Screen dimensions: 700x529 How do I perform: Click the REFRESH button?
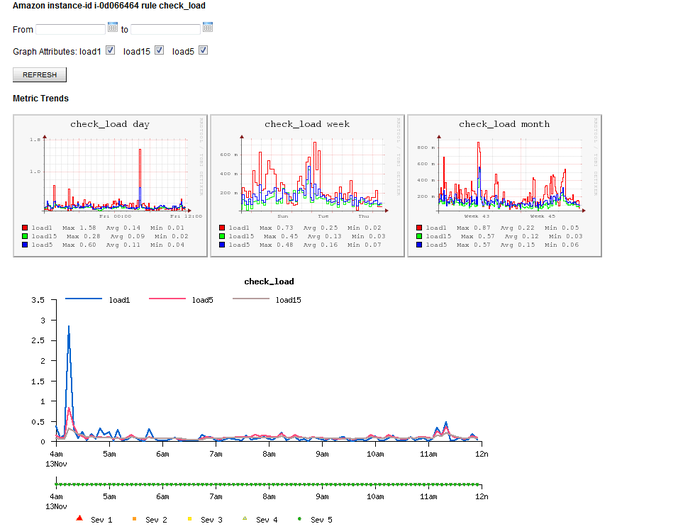pyautogui.click(x=40, y=75)
